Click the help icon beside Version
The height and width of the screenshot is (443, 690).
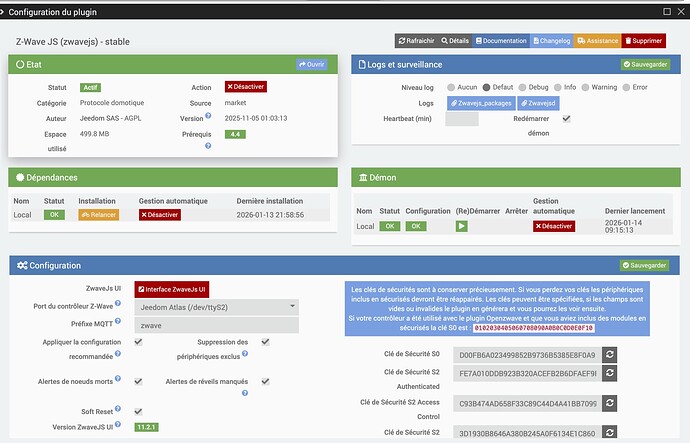208,116
